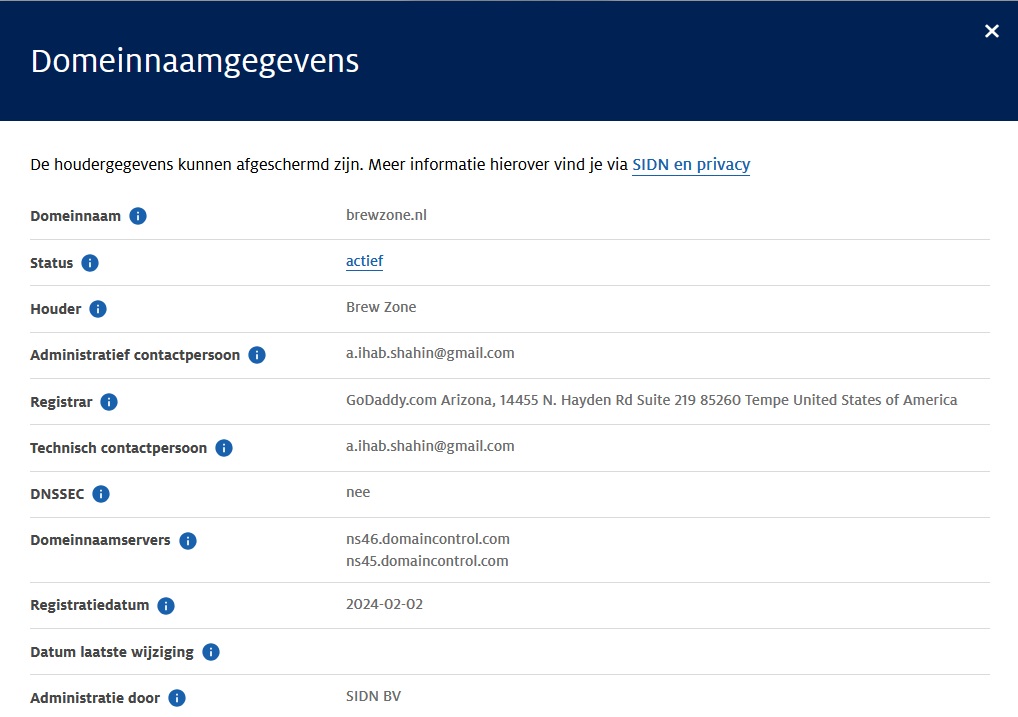Open the info tooltip beside Status
1018x717 pixels.
(x=90, y=263)
